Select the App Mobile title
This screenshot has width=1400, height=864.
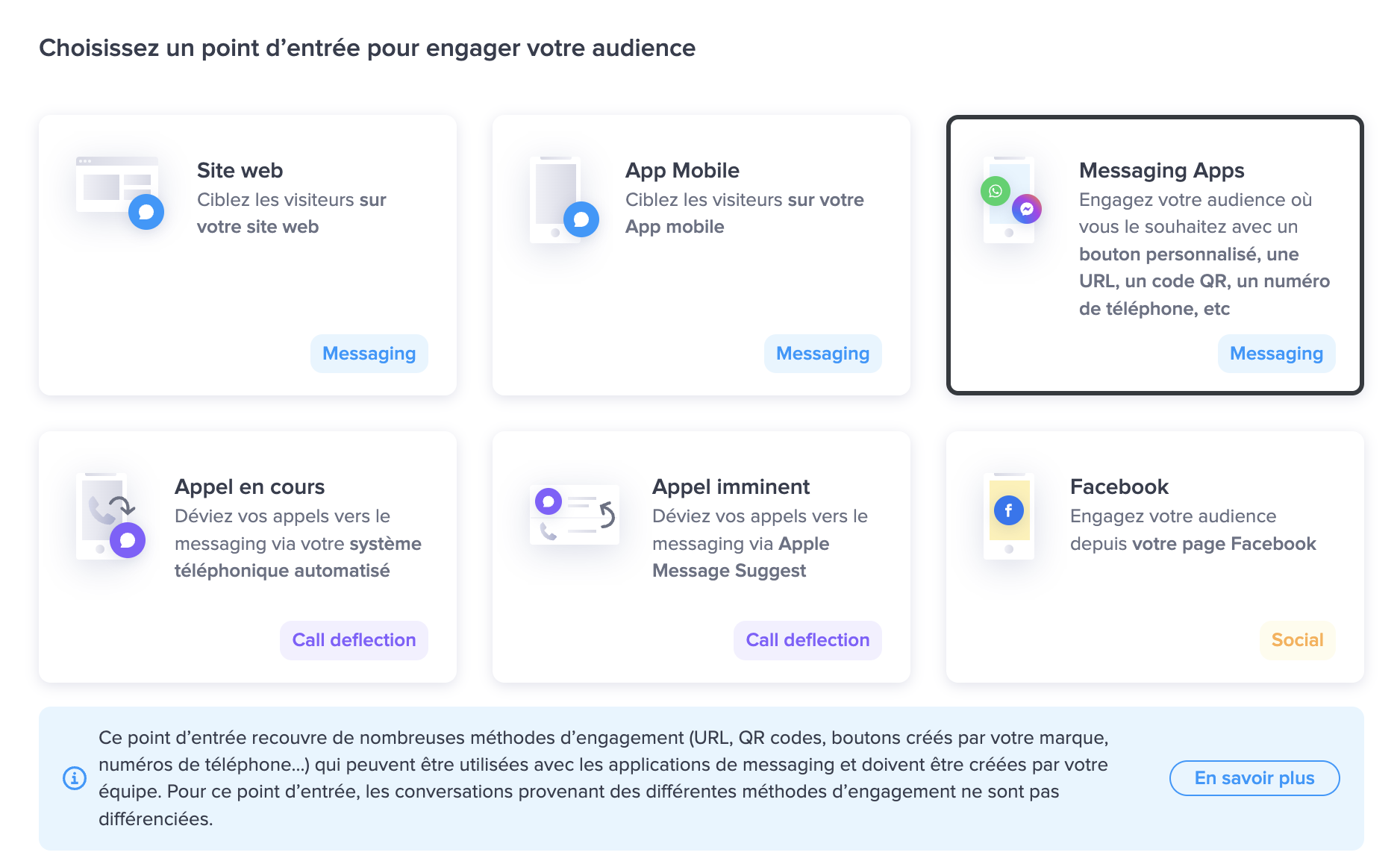coord(682,170)
